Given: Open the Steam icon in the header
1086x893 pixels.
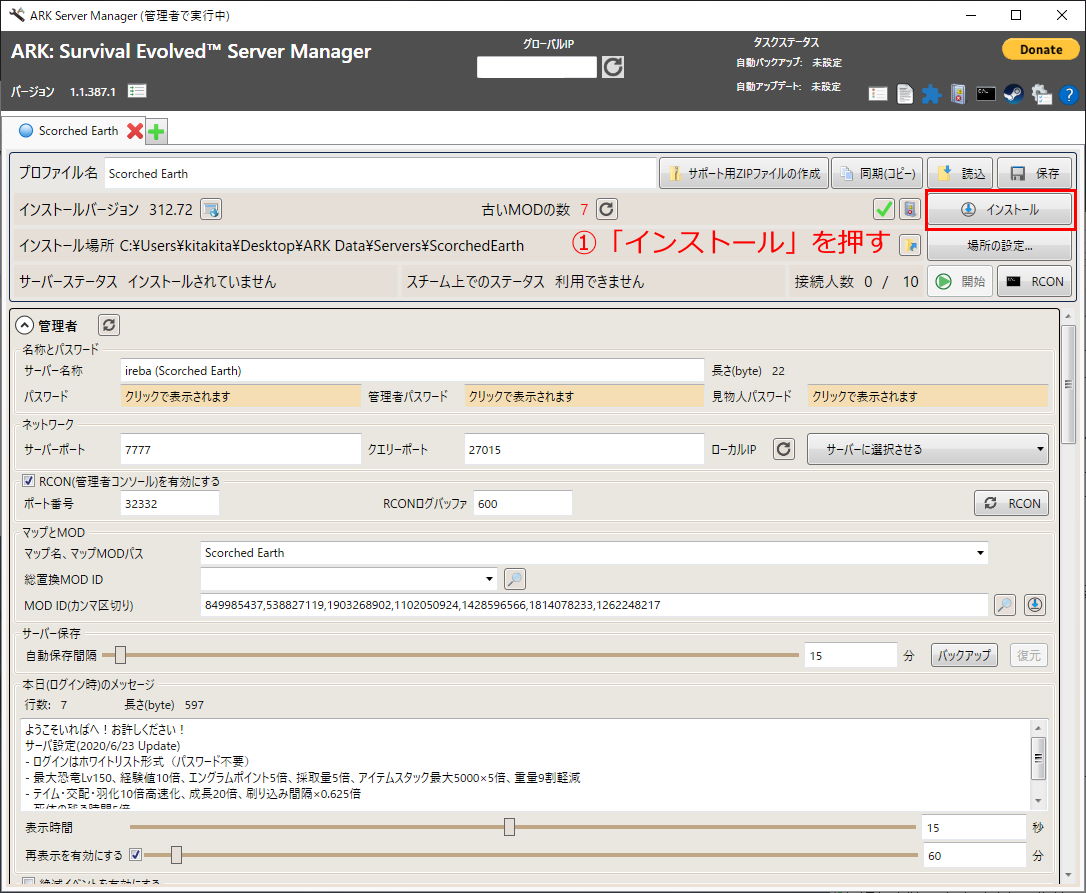Looking at the screenshot, I should tap(1013, 94).
